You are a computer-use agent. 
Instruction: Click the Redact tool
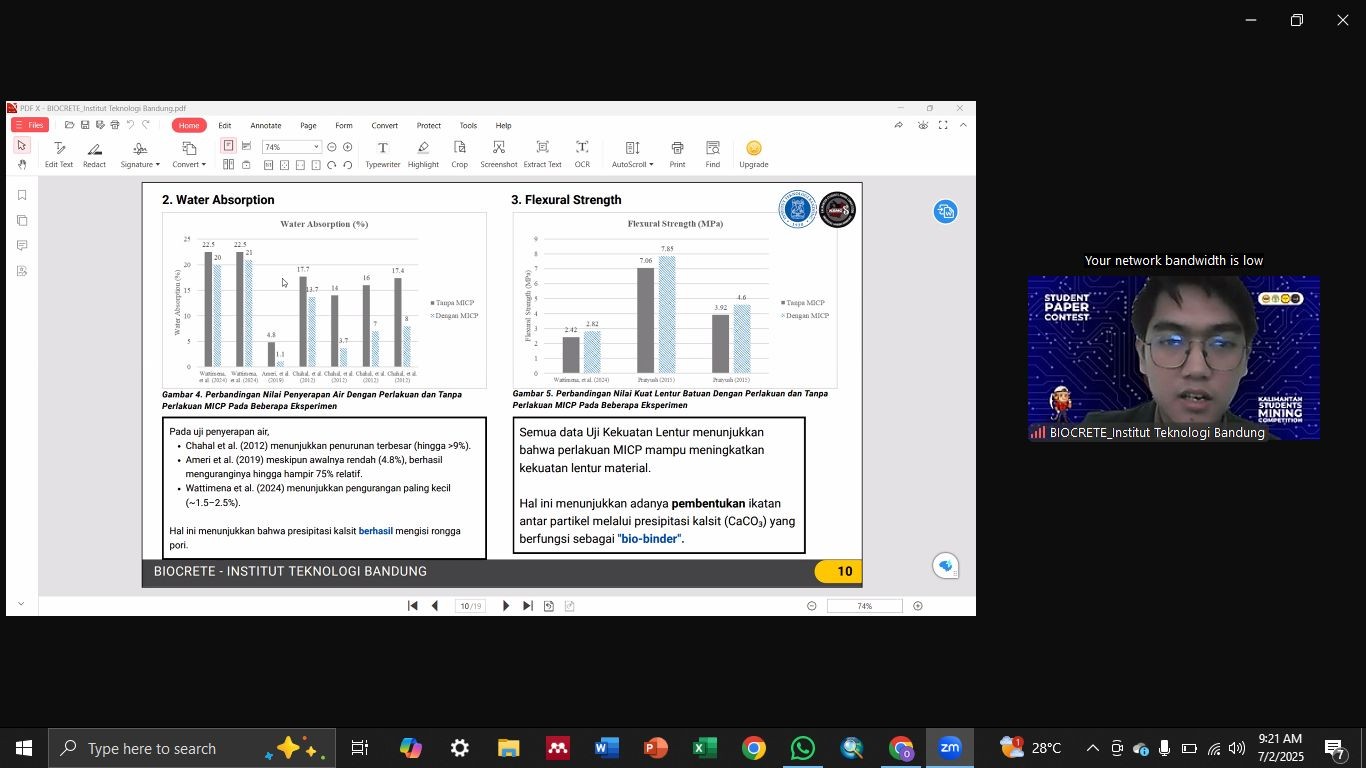tap(94, 154)
